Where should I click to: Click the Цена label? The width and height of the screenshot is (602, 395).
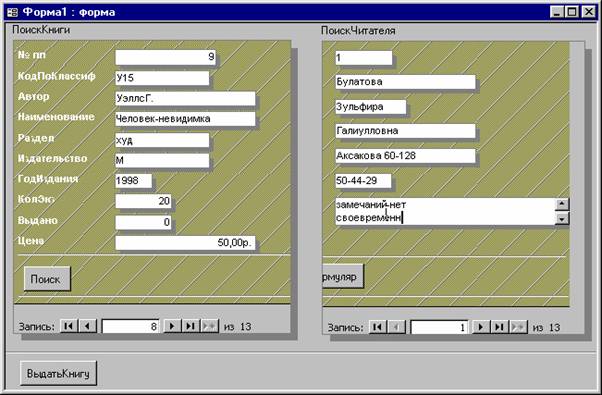coord(31,241)
